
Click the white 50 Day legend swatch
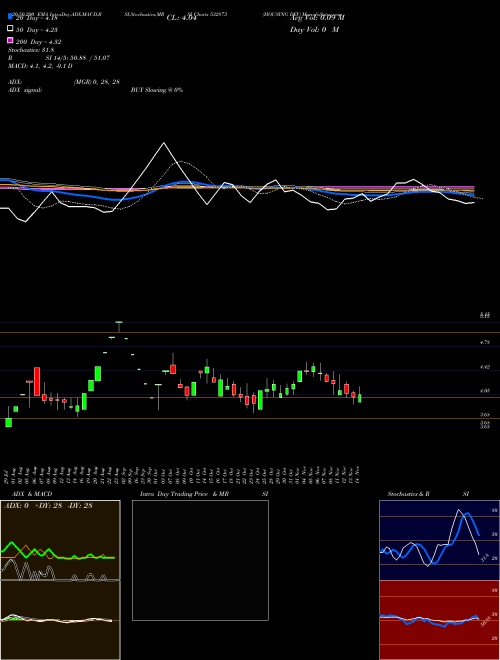point(10,28)
